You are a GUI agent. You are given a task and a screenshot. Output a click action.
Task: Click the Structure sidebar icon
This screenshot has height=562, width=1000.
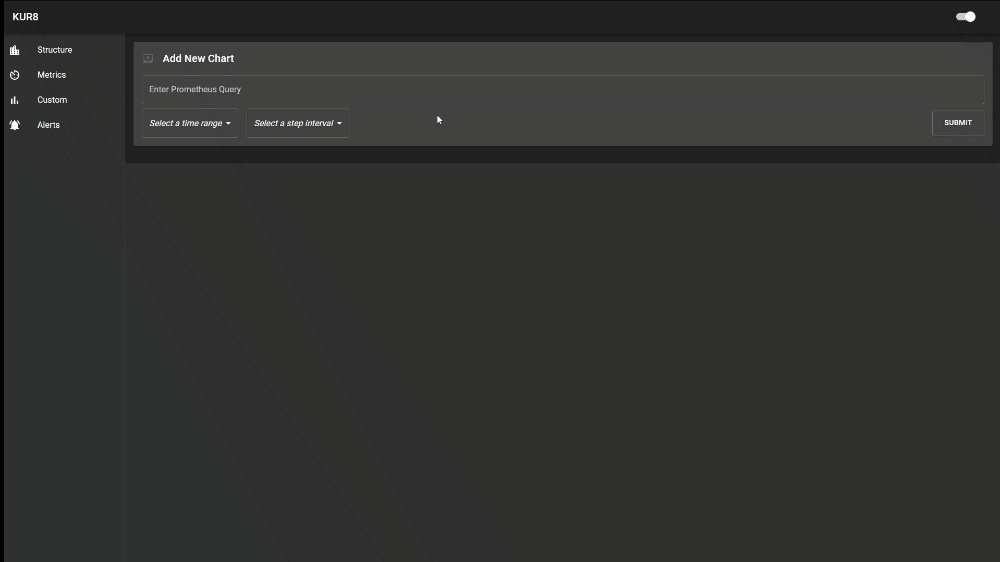coord(15,50)
